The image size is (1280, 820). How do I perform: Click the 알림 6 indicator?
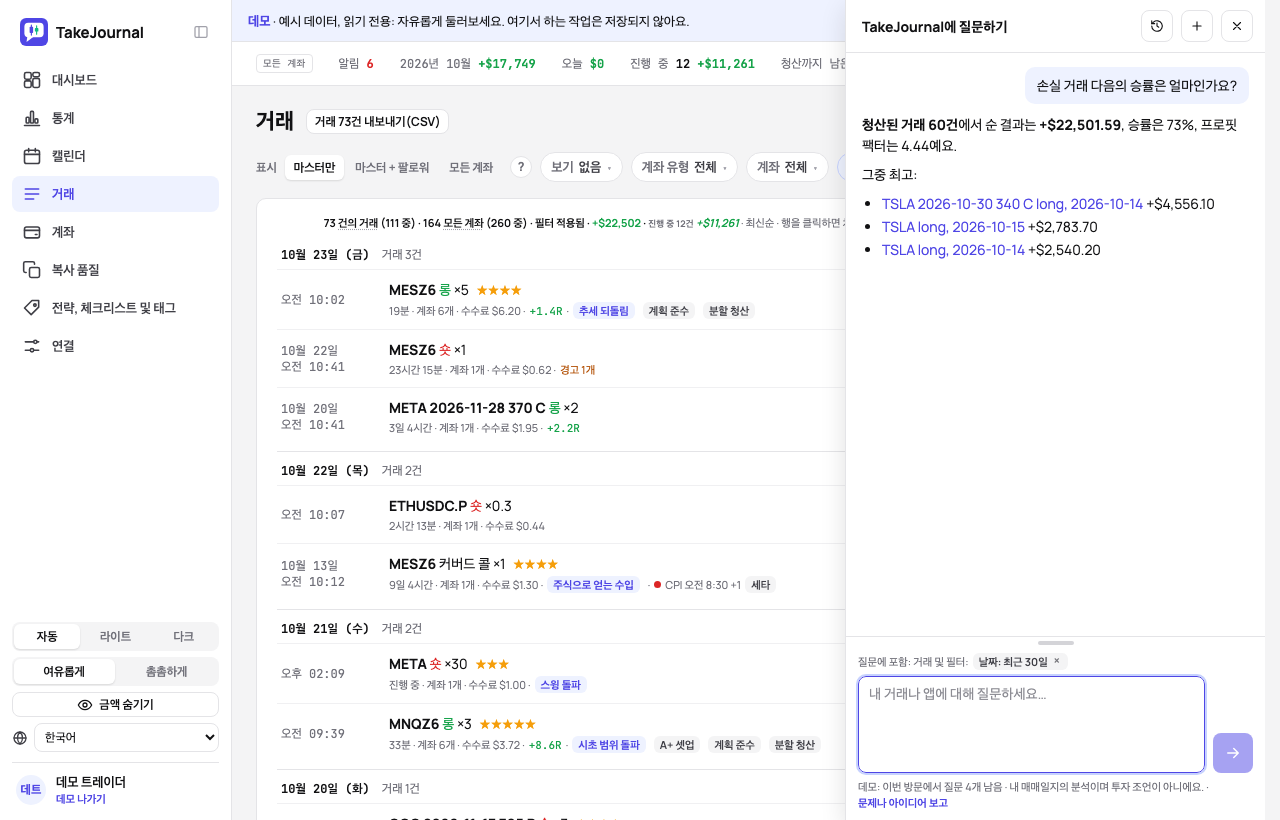tap(356, 63)
